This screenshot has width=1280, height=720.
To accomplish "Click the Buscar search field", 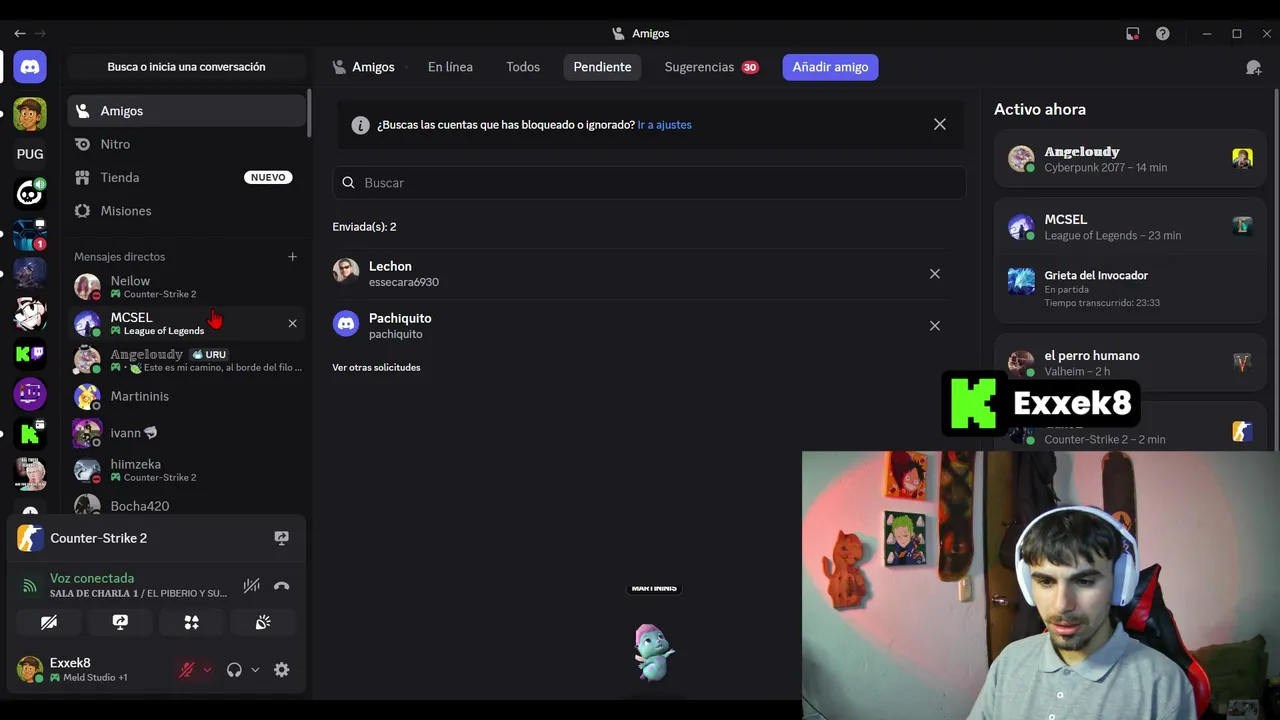I will click(649, 183).
